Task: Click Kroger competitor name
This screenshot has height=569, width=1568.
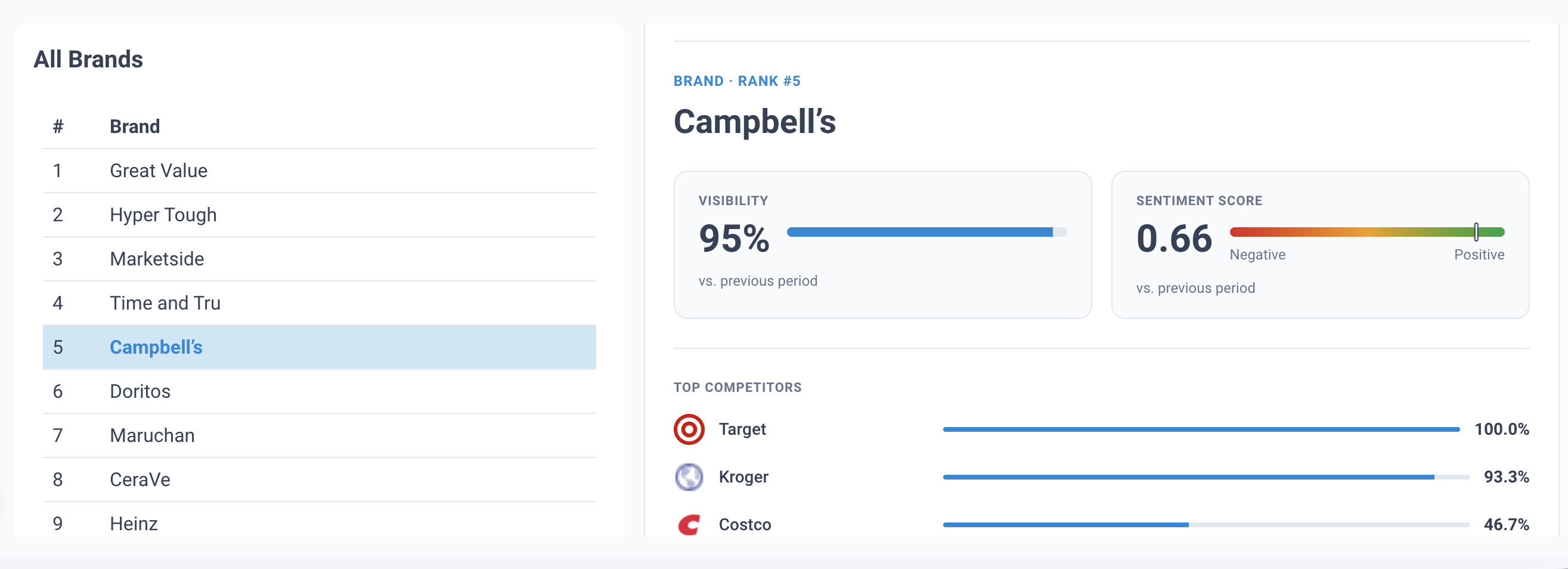Action: (743, 477)
